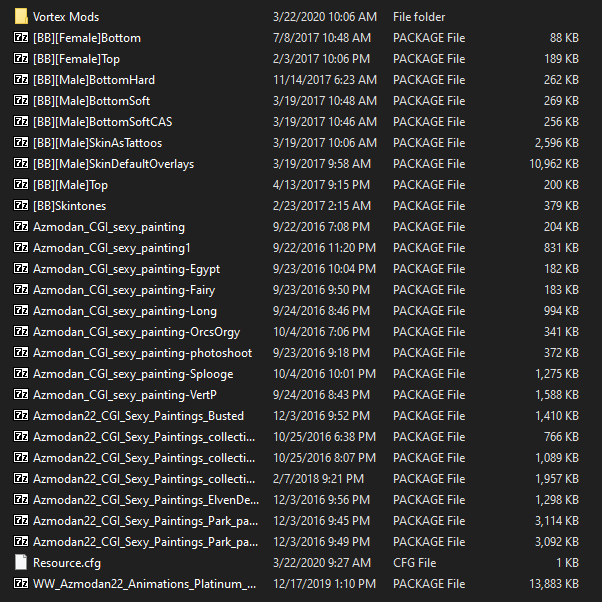Select the file name [BB][Male]BottomSoft

click(x=91, y=101)
